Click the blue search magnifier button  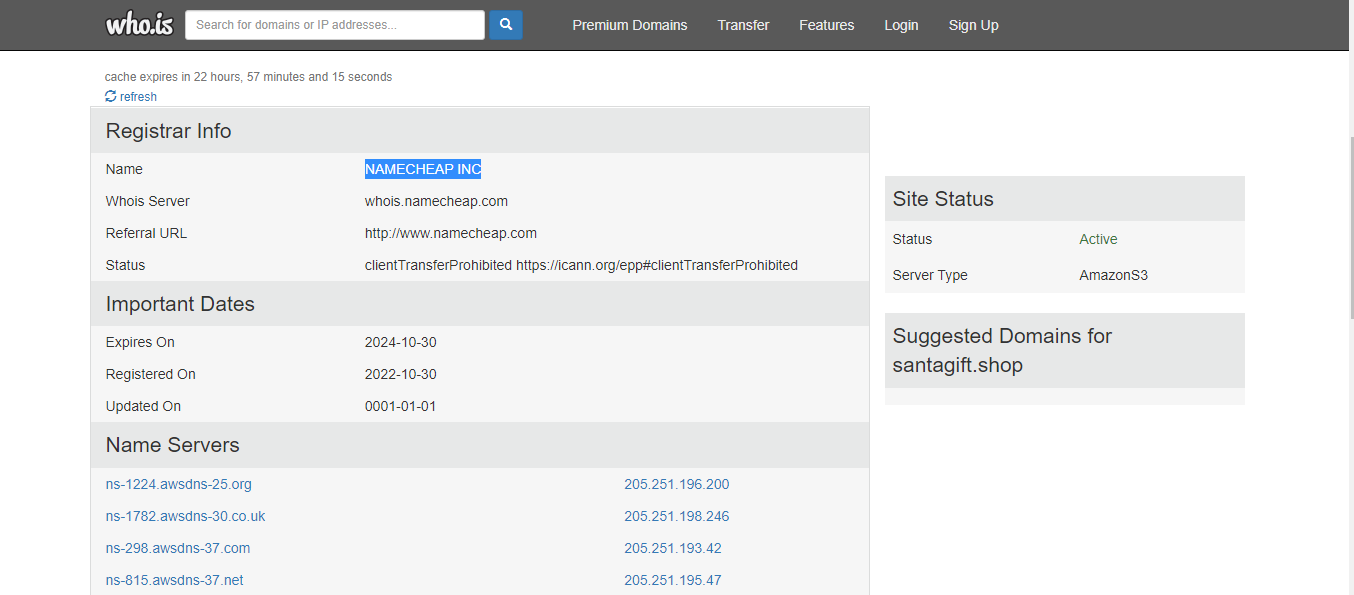pos(506,25)
